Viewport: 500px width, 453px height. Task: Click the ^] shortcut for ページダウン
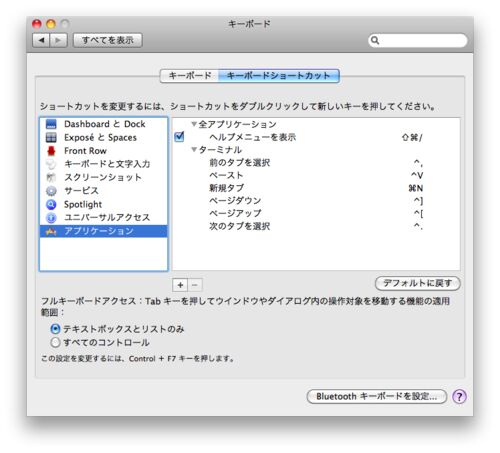coord(418,201)
